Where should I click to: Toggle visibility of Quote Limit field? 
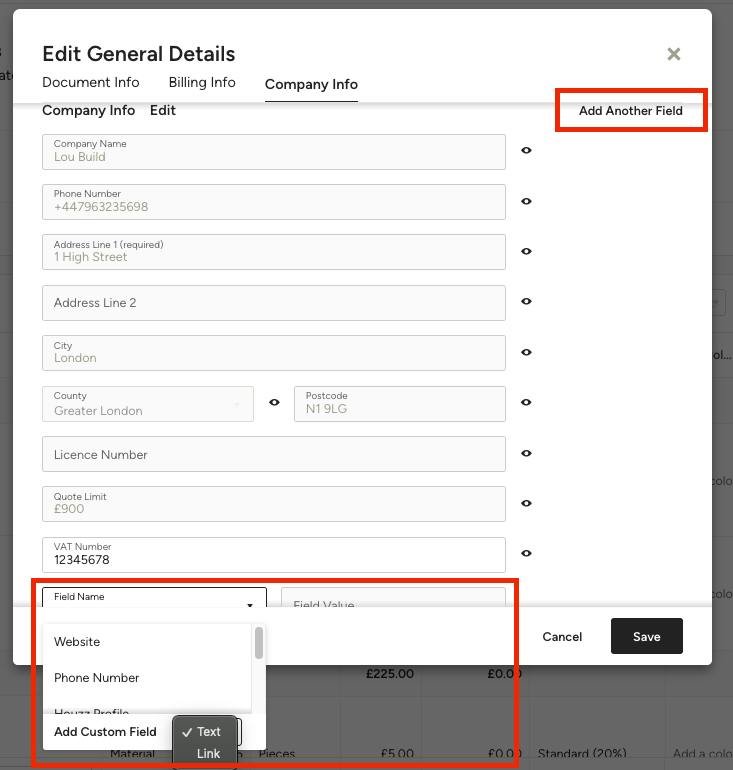coord(526,503)
